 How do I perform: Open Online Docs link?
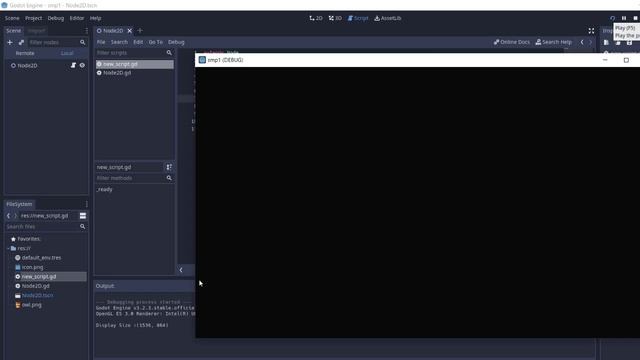[x=511, y=42]
